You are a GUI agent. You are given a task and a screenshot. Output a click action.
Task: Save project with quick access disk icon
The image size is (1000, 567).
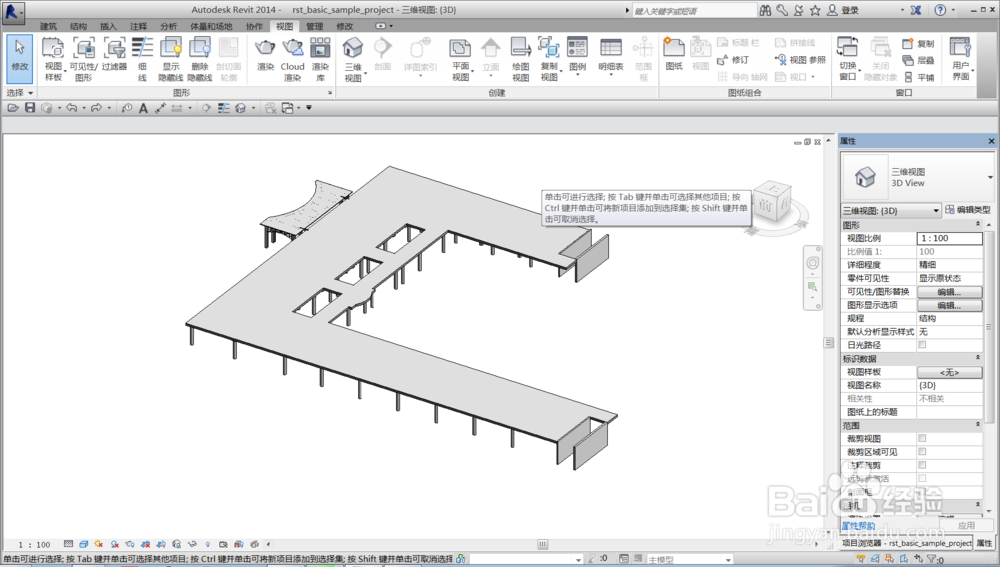pyautogui.click(x=30, y=108)
